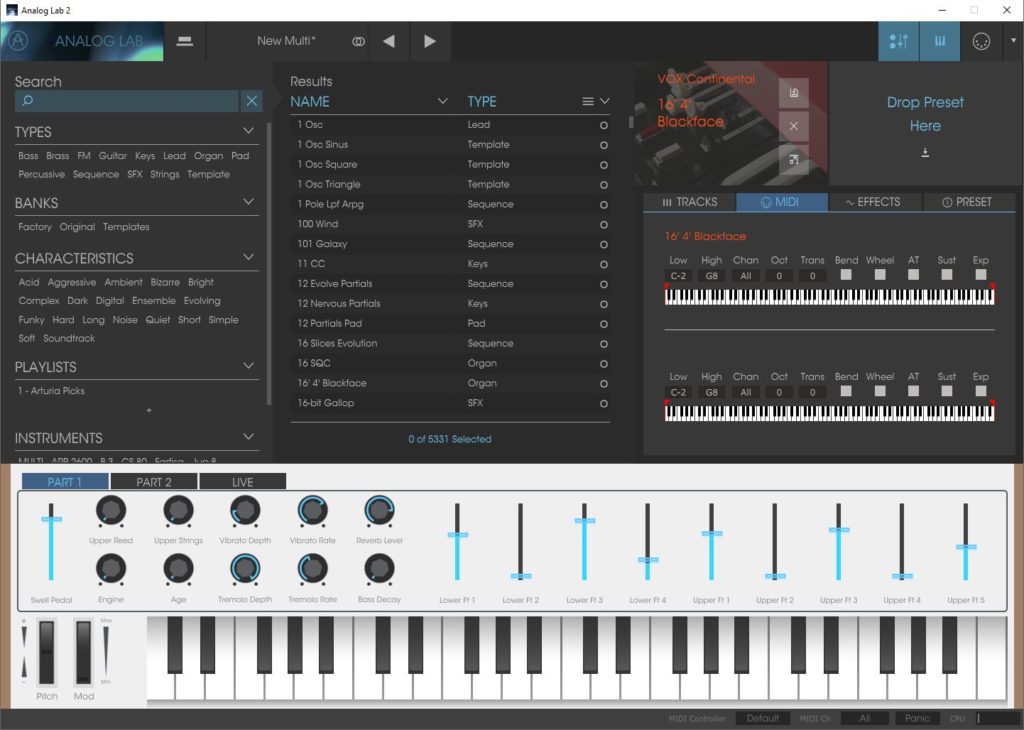The height and width of the screenshot is (730, 1024).
Task: Open the MIDI settings plug icon
Action: (981, 41)
